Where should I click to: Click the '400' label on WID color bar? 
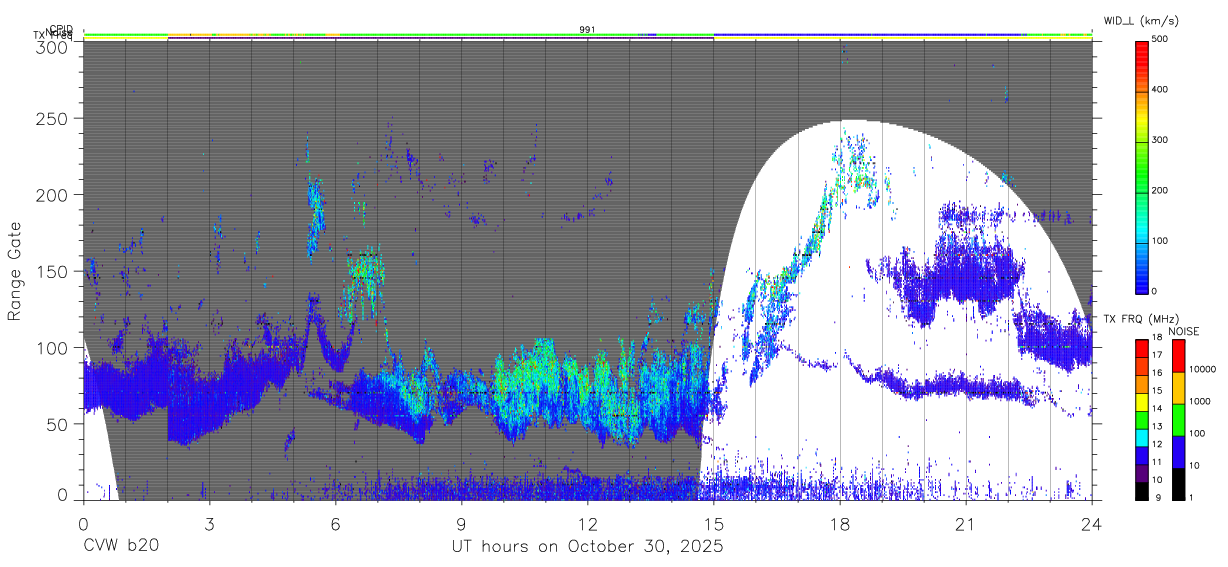tap(1161, 90)
